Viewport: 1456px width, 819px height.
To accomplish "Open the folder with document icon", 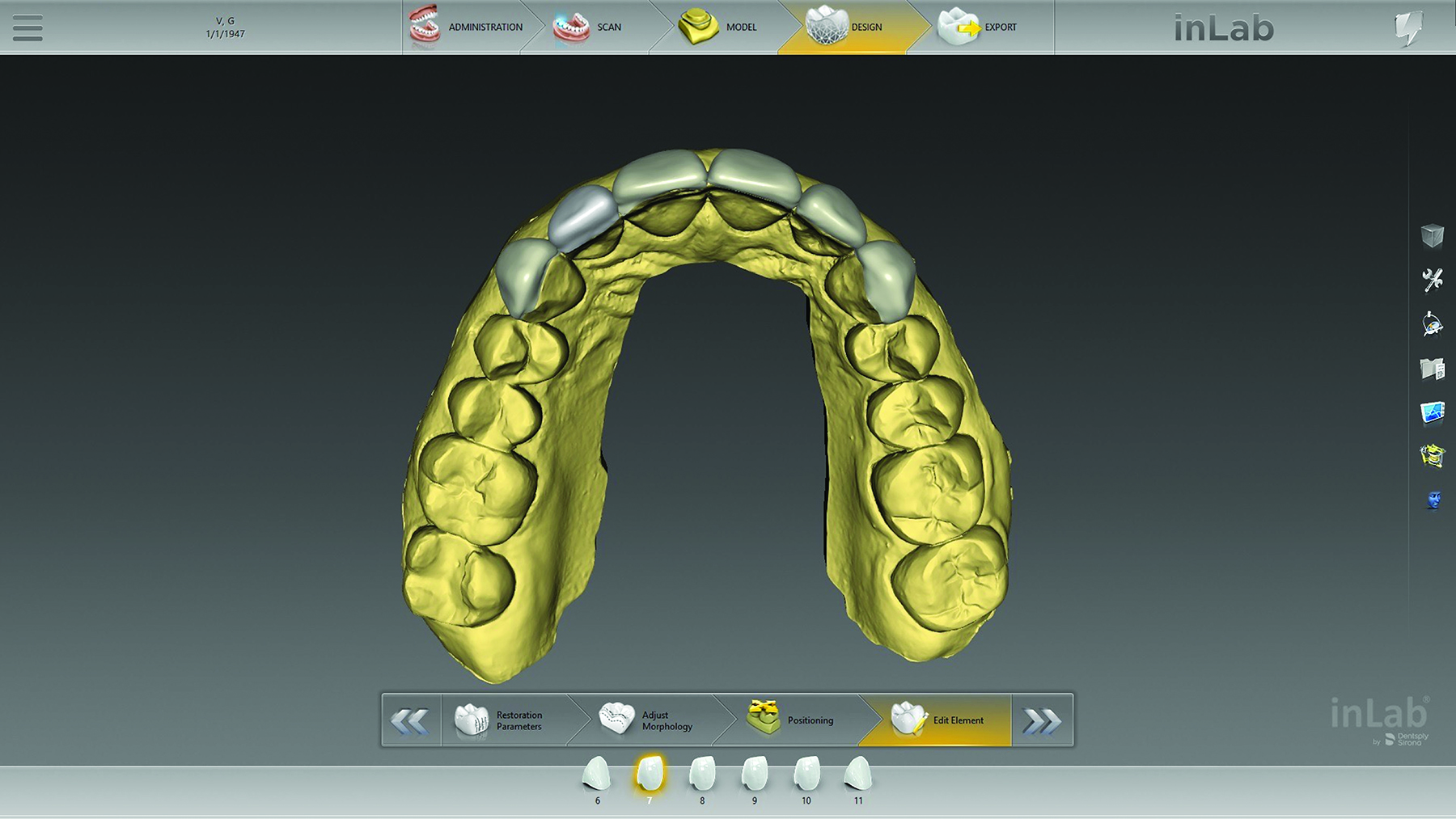I will (1433, 369).
